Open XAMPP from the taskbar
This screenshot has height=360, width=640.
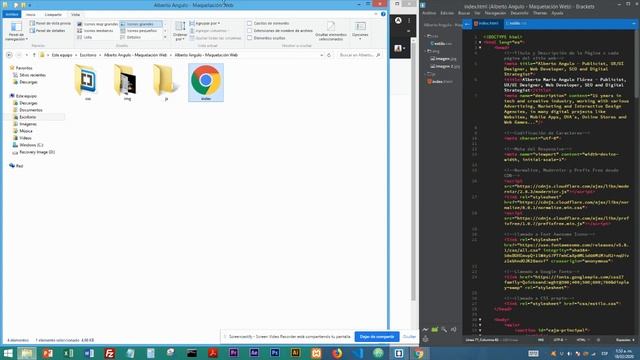(316, 353)
